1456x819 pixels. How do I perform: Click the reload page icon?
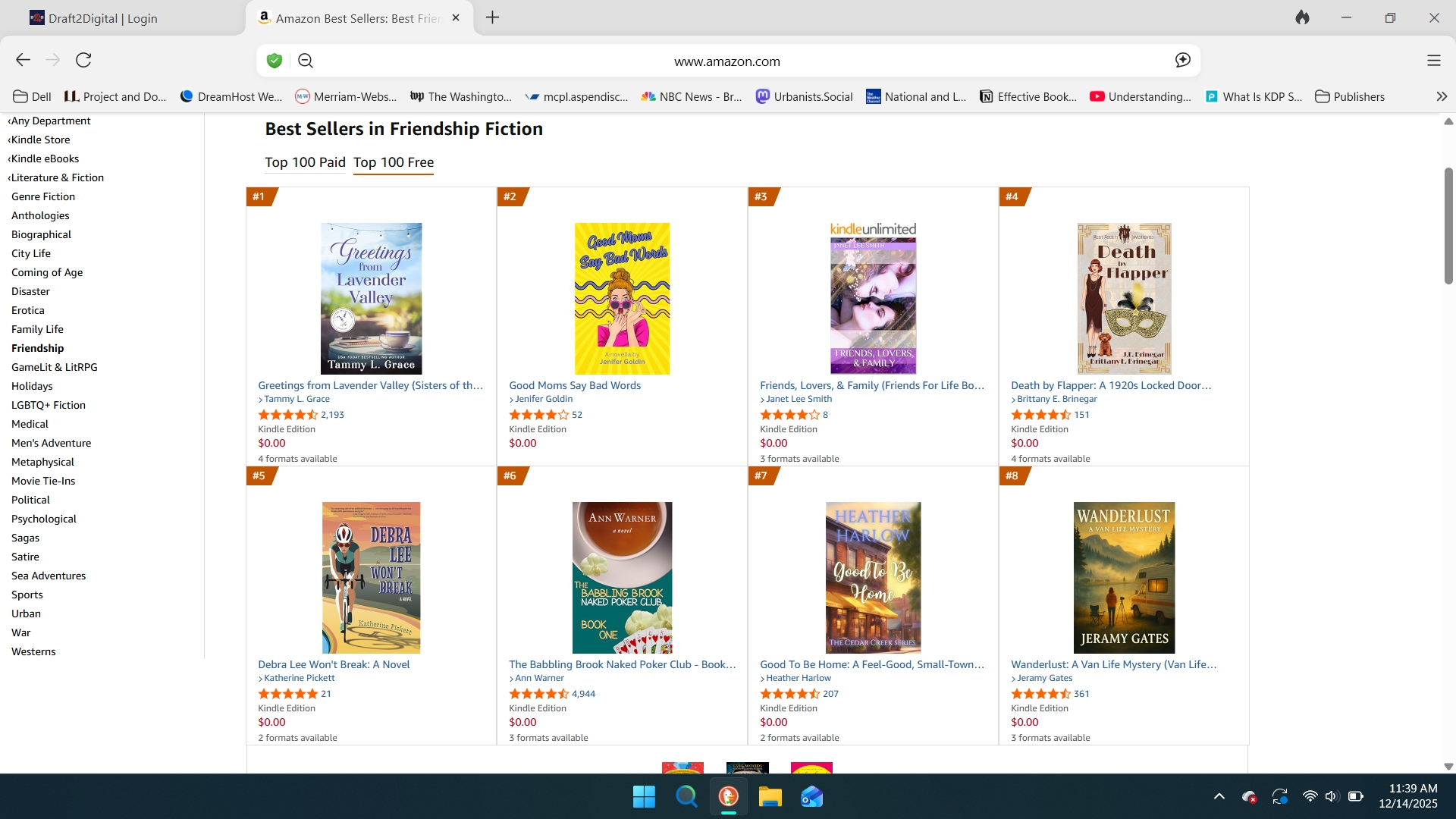point(83,60)
